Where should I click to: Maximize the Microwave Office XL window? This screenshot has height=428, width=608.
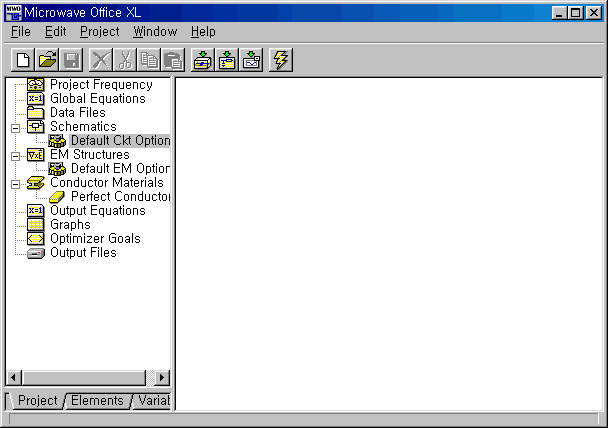(575, 13)
